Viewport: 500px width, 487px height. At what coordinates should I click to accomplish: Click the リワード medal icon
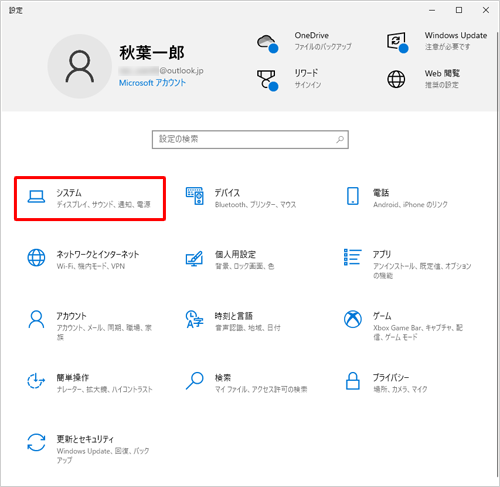pos(267,80)
